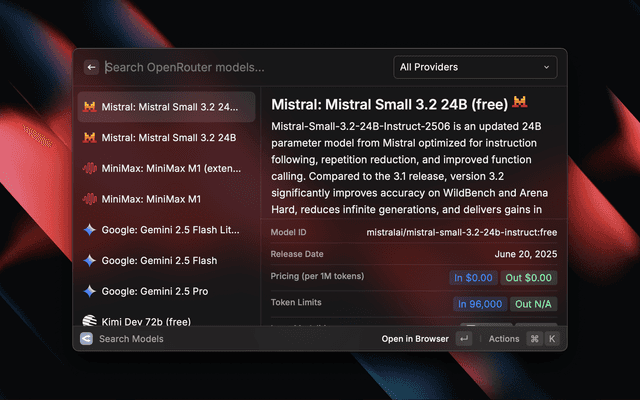This screenshot has width=640, height=400.
Task: Click the Mistral logo in the detail title
Action: [x=520, y=102]
